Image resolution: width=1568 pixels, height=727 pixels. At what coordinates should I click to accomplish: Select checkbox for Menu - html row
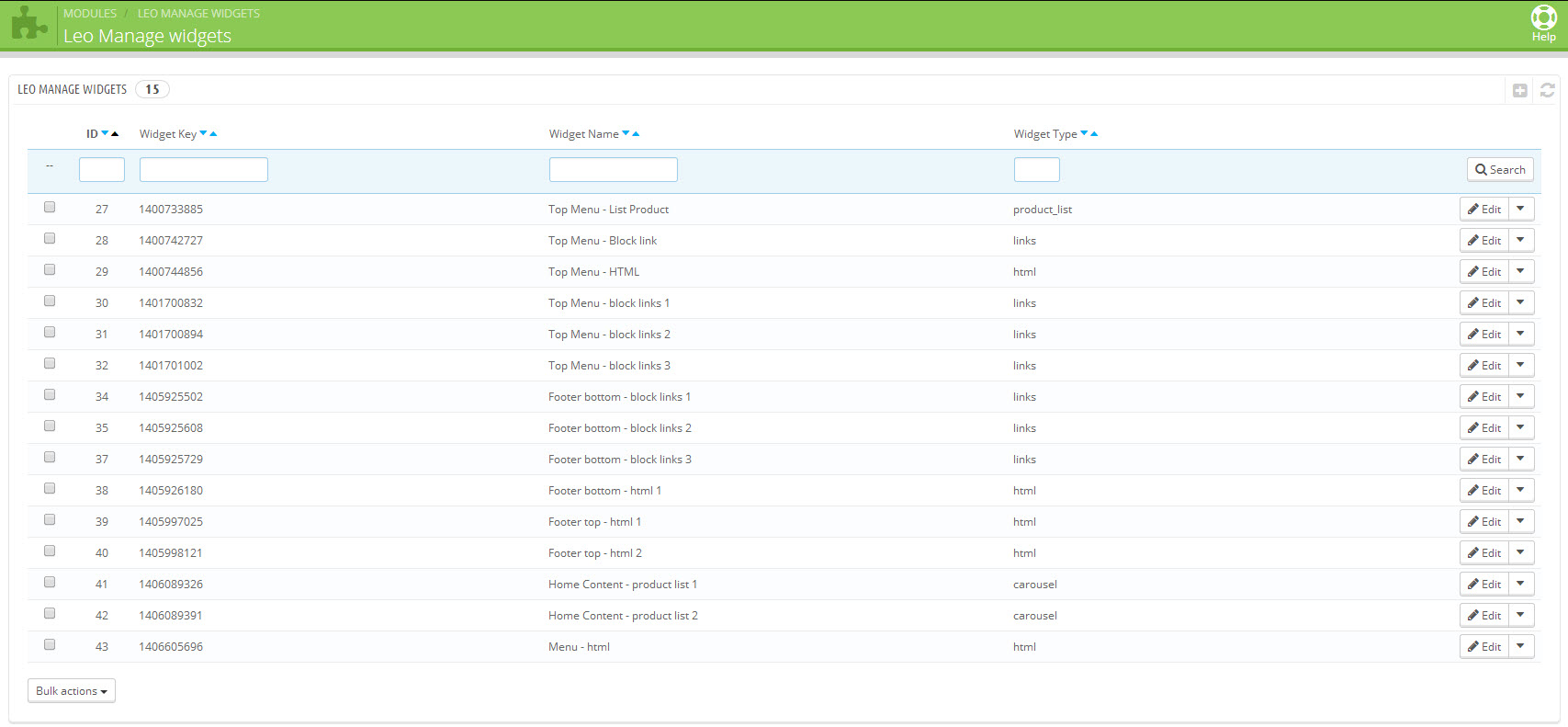[x=50, y=645]
